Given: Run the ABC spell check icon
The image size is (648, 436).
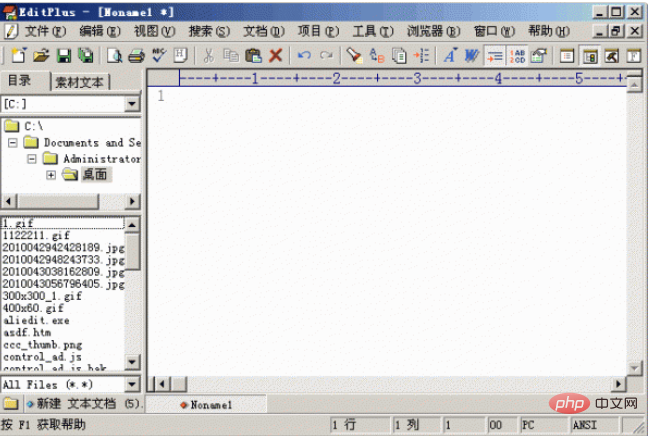Looking at the screenshot, I should point(159,55).
